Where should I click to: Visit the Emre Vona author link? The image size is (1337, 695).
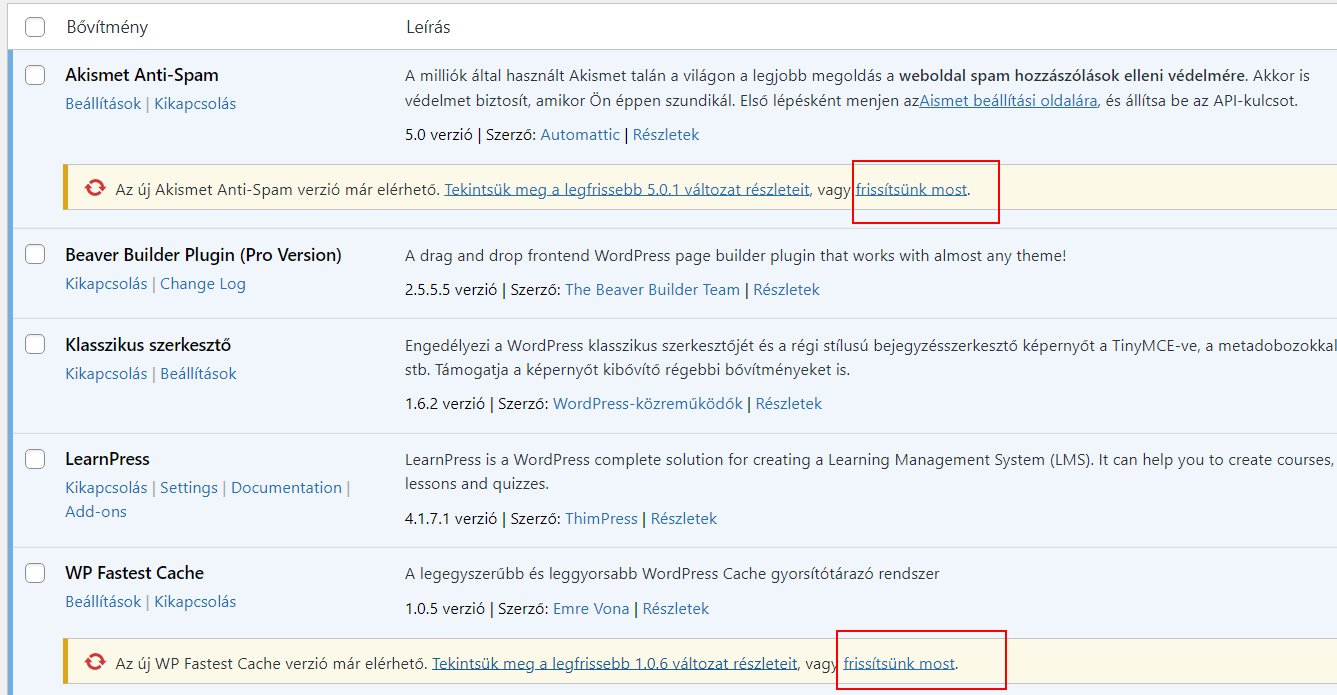coord(591,608)
